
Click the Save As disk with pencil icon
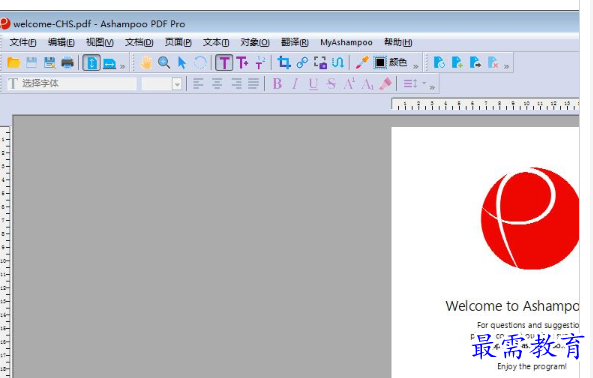[49, 62]
